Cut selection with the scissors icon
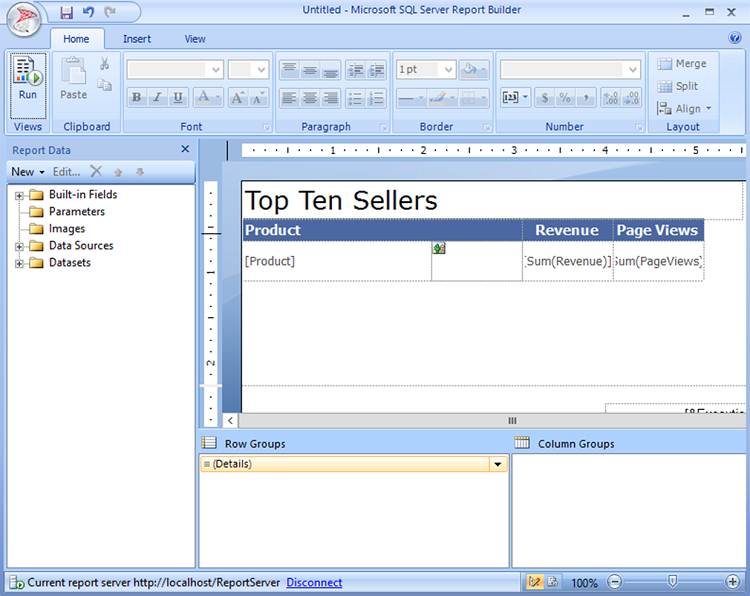The width and height of the screenshot is (750, 596). pos(104,64)
